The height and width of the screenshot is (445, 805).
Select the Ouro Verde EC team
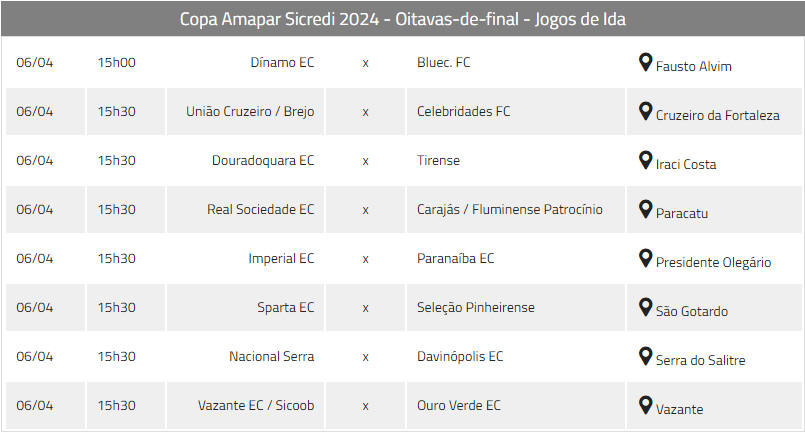coord(458,405)
